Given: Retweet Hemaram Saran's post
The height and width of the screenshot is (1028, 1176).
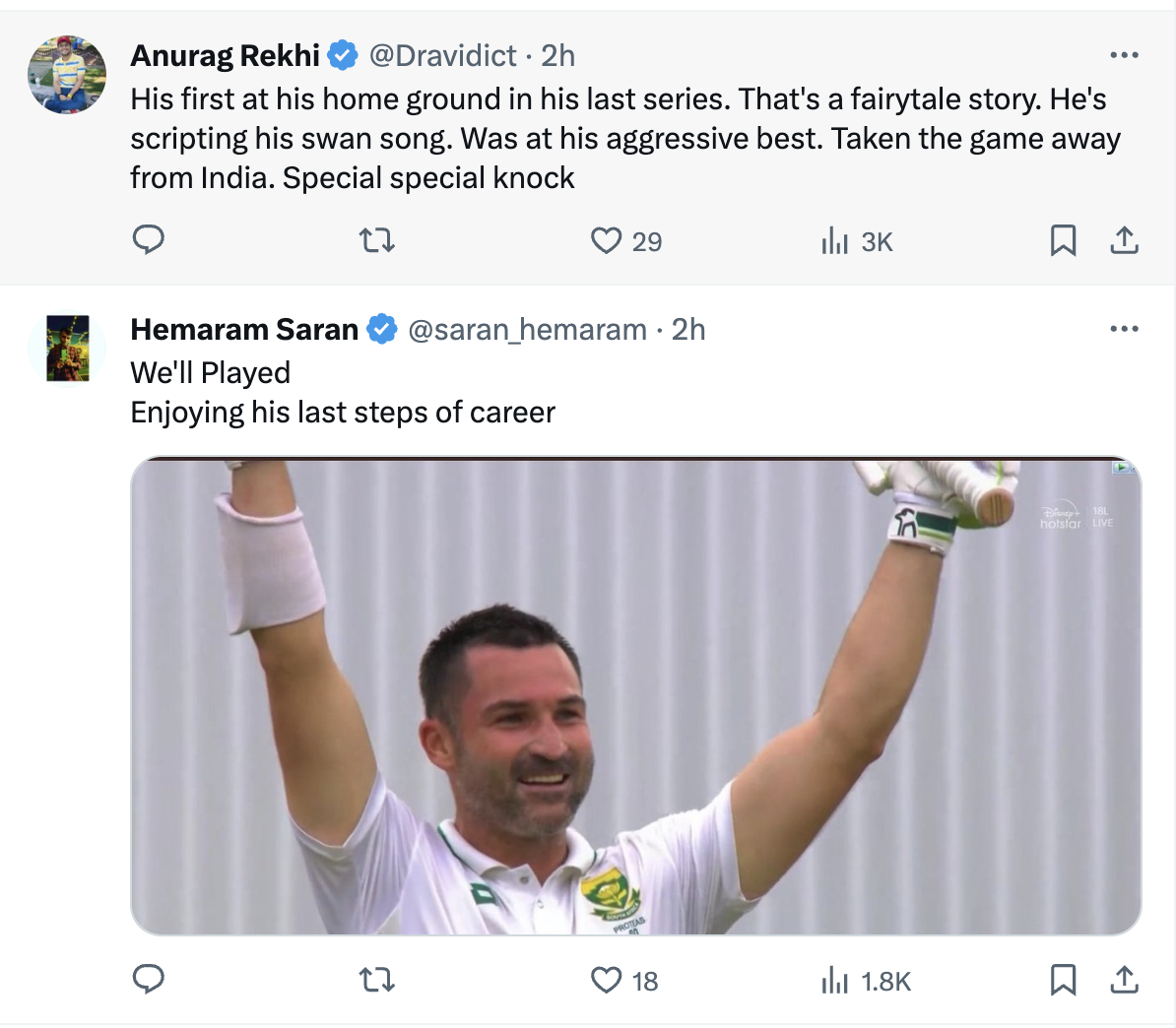Looking at the screenshot, I should (375, 980).
